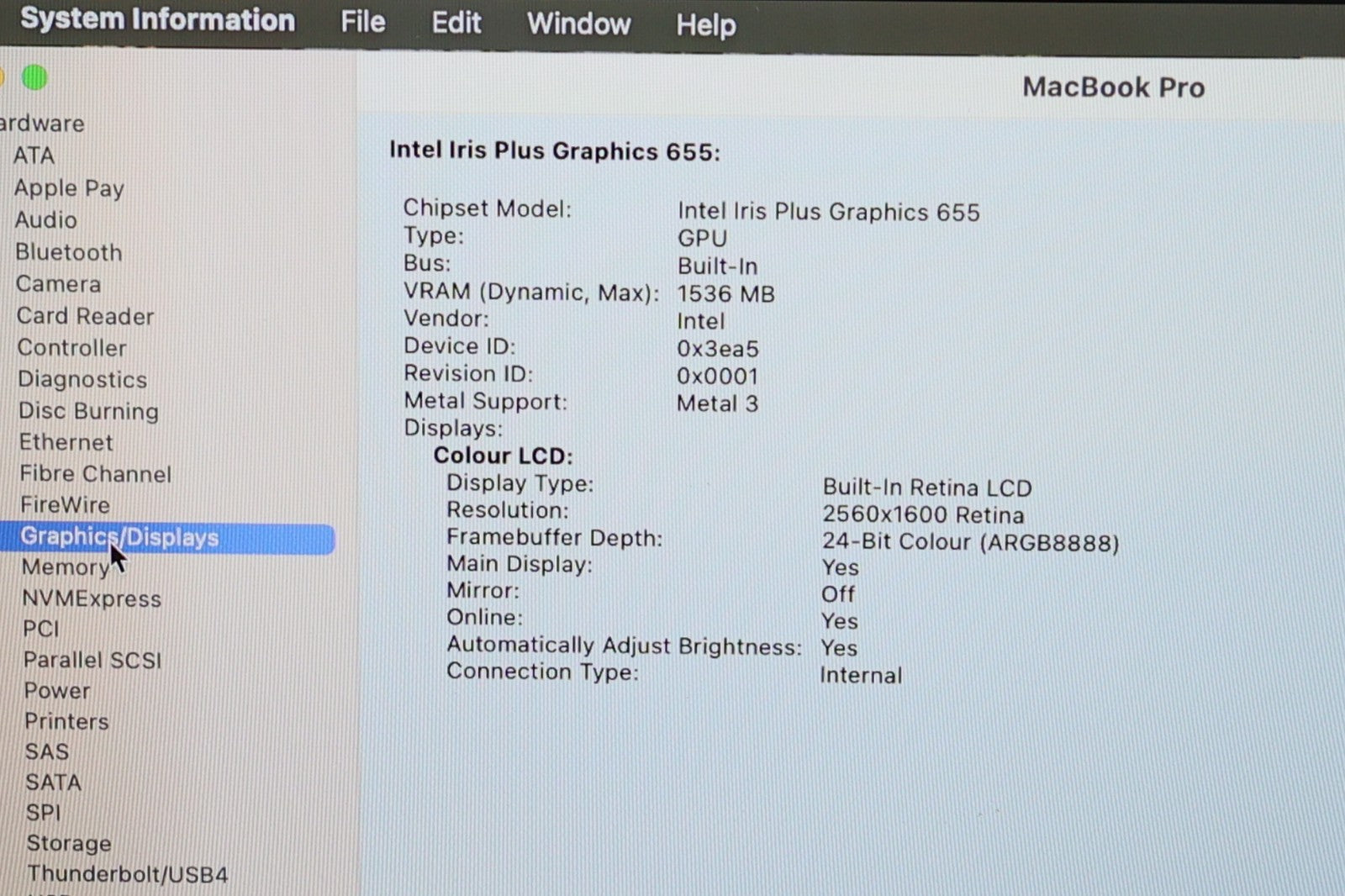The image size is (1345, 896).
Task: Select Ethernet in the sidebar
Action: [66, 442]
